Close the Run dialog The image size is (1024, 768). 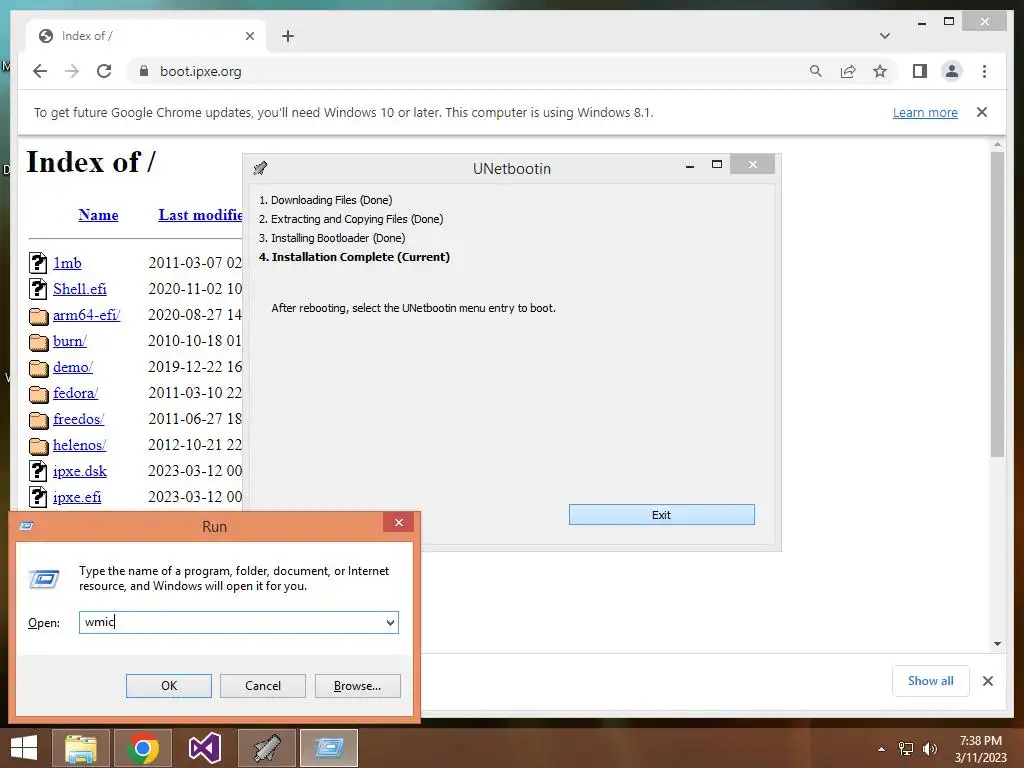398,522
